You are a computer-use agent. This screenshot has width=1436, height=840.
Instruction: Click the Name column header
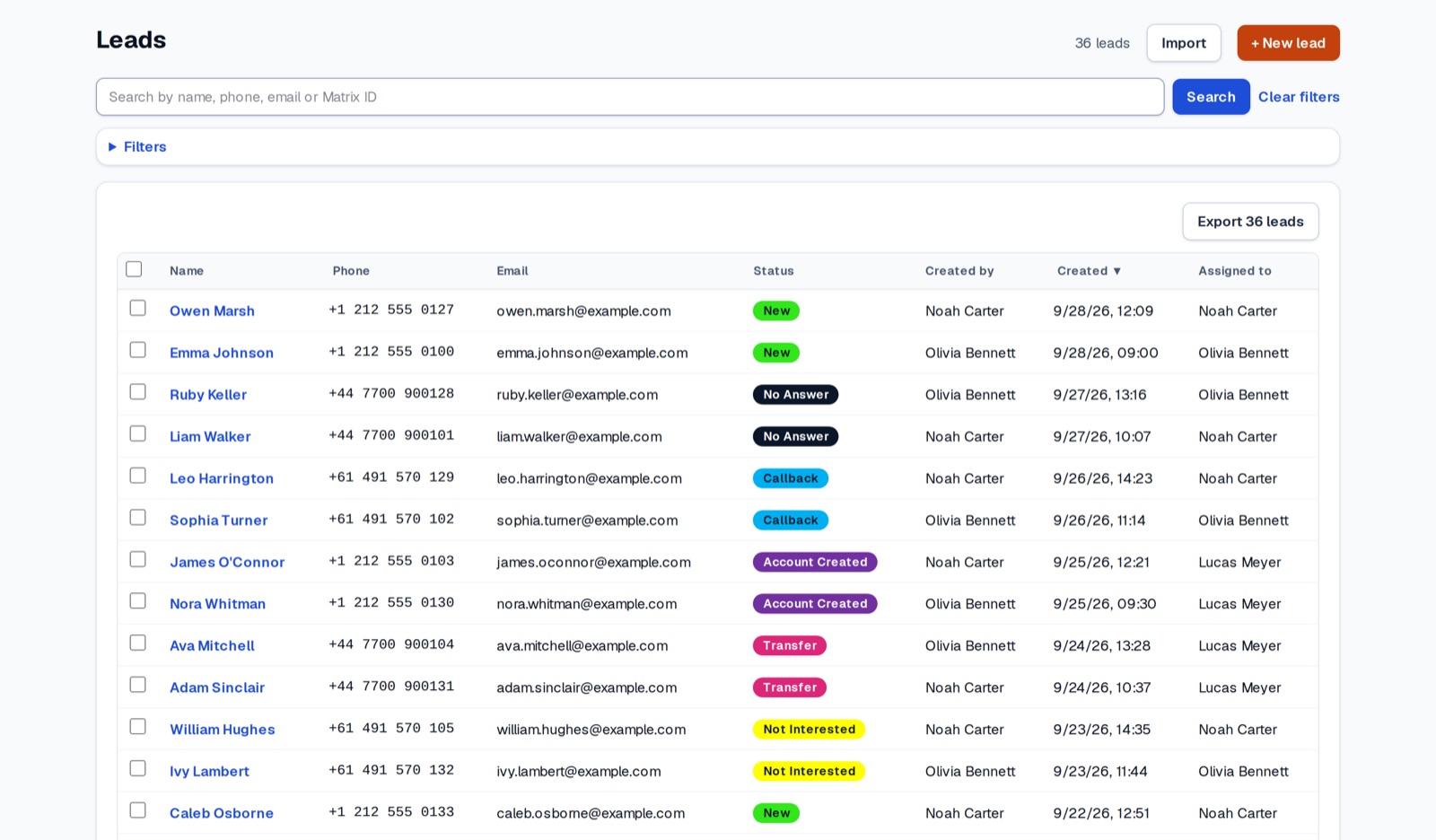click(187, 271)
